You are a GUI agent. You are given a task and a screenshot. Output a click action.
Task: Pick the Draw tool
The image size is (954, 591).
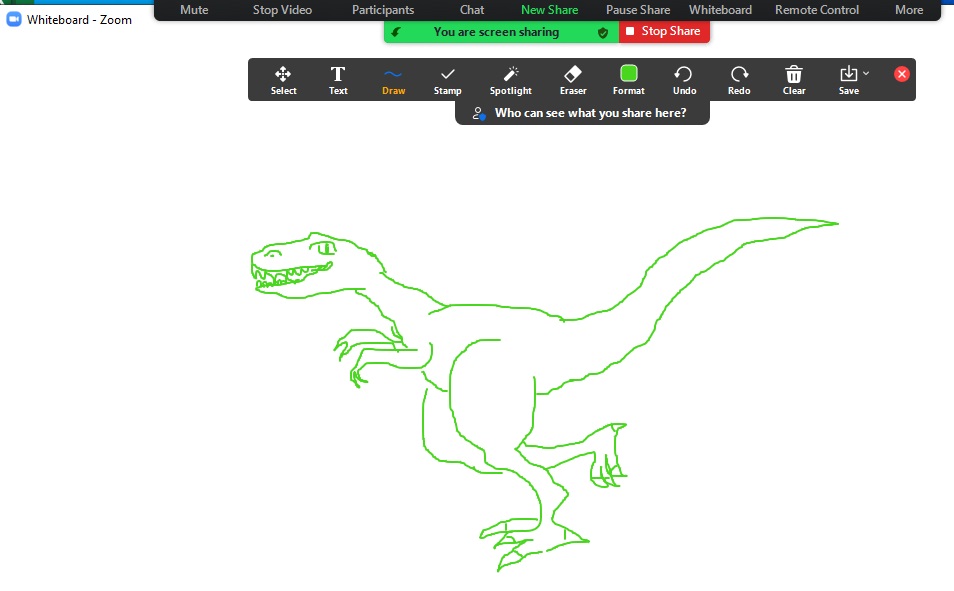coord(393,80)
